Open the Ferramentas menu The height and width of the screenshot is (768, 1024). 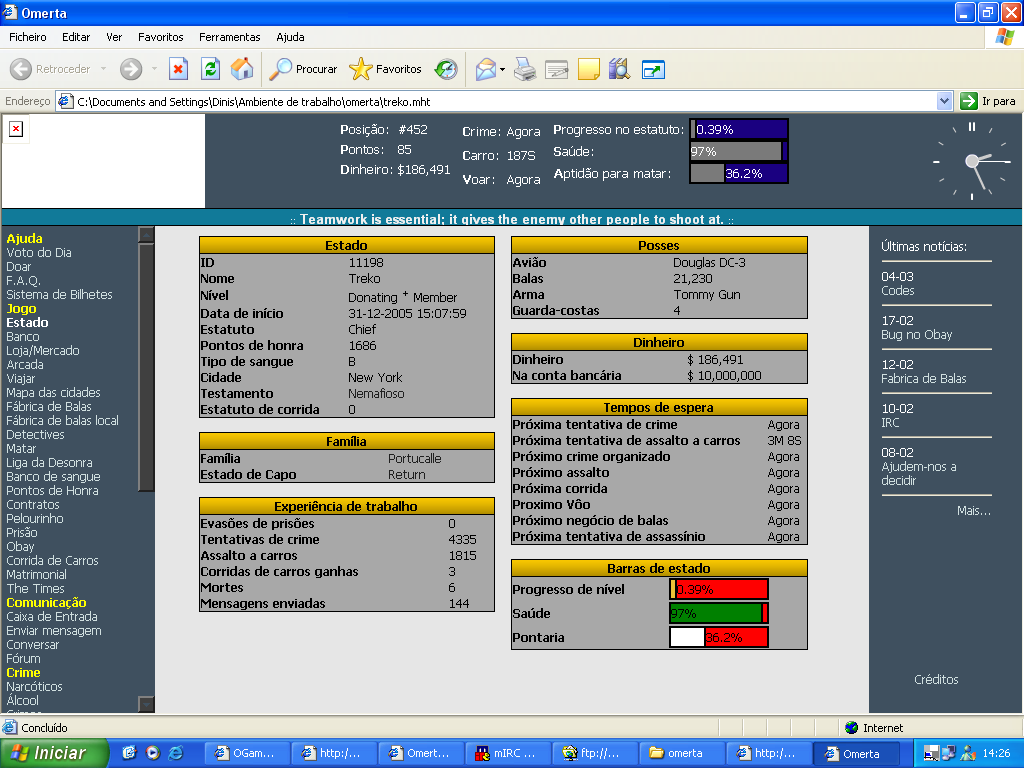pyautogui.click(x=229, y=37)
